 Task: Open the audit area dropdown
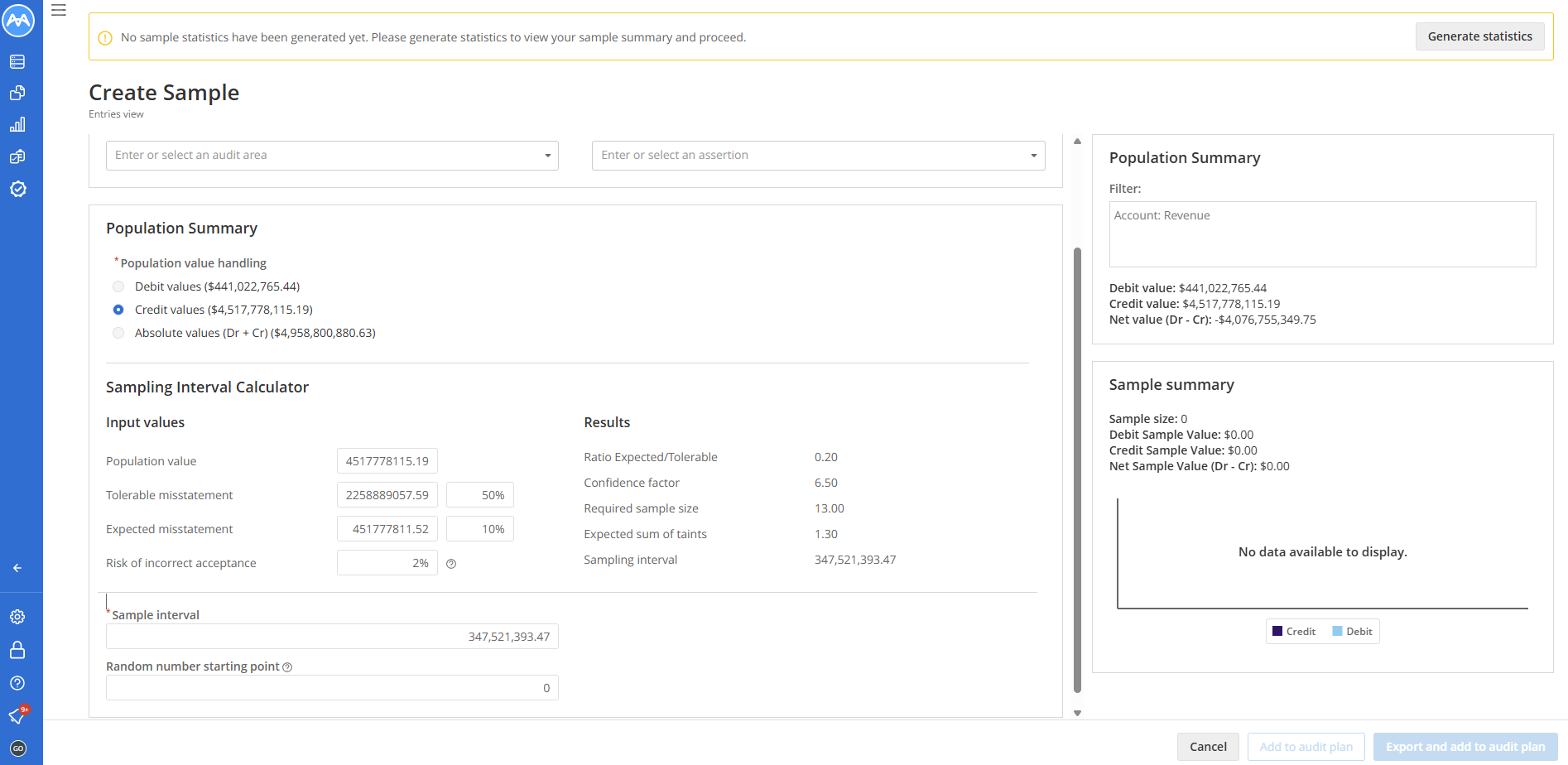pos(332,156)
